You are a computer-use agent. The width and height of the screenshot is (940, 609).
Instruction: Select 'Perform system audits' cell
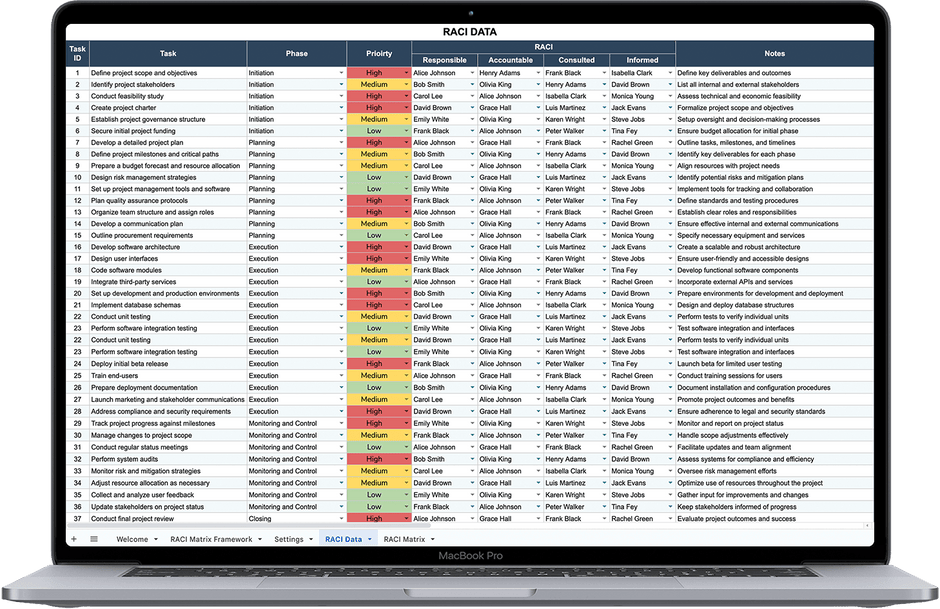(168, 459)
